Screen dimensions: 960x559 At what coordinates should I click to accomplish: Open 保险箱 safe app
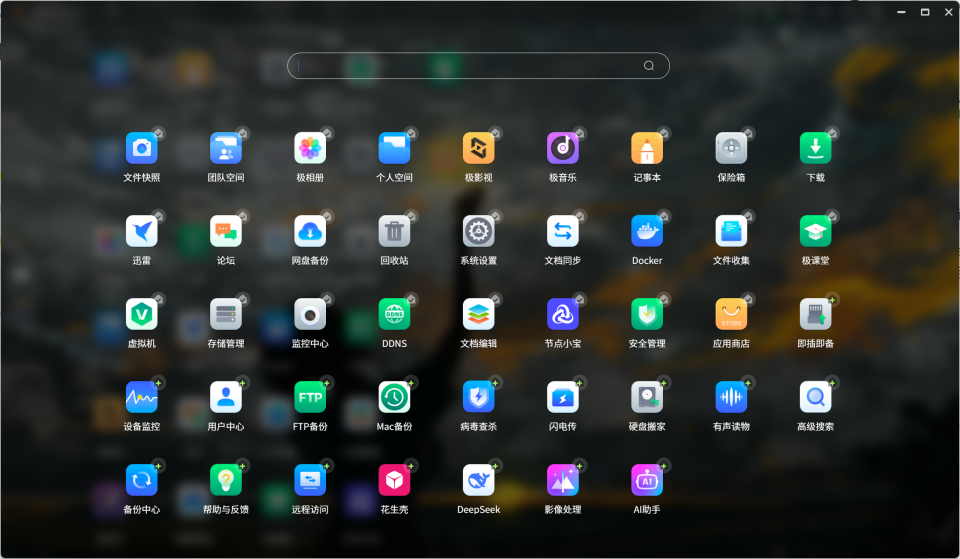(731, 148)
